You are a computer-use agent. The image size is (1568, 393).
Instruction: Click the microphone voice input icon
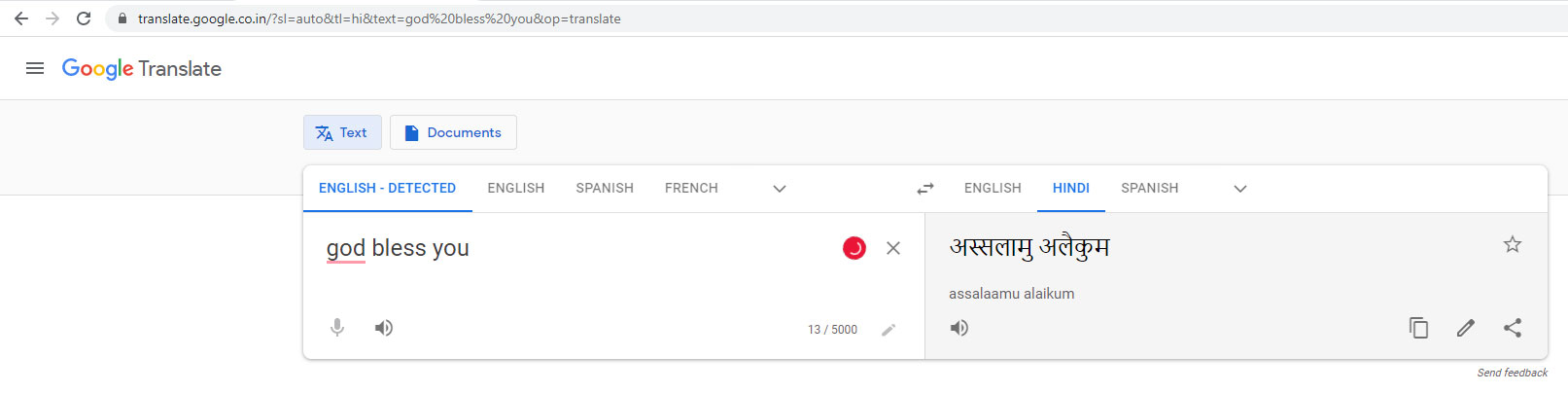point(337,328)
